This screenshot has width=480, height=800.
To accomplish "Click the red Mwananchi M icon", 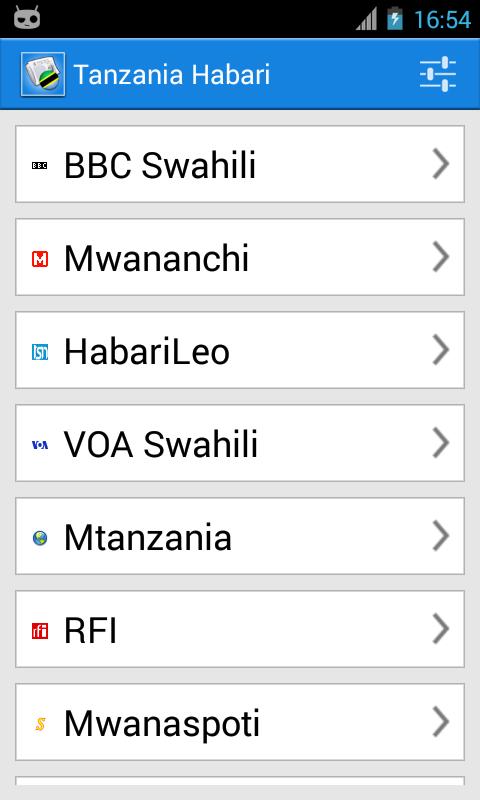I will (40, 259).
